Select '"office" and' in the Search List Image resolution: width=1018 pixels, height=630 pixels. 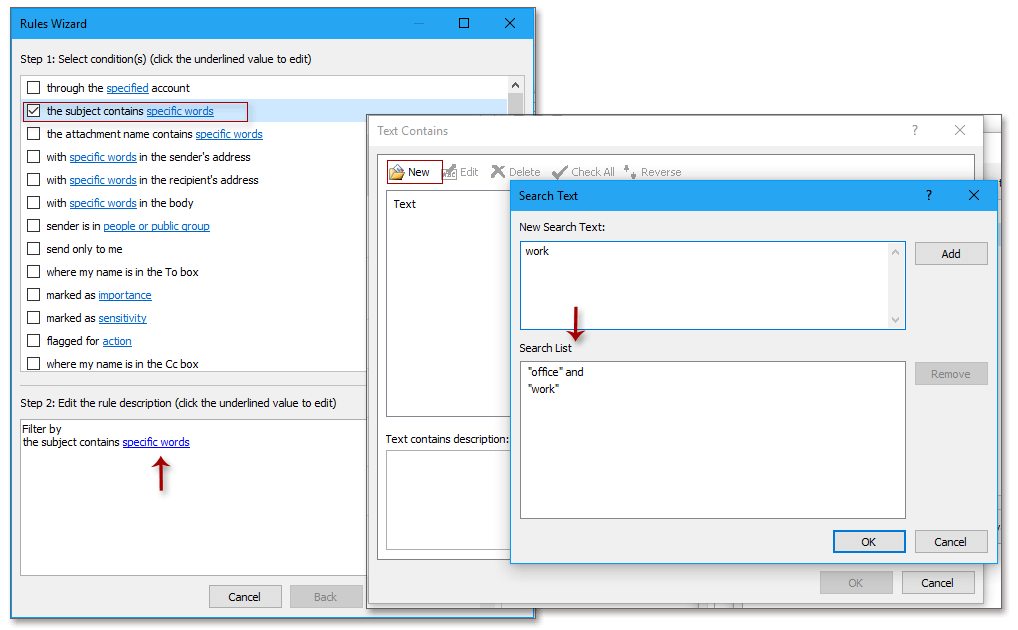pyautogui.click(x=556, y=372)
